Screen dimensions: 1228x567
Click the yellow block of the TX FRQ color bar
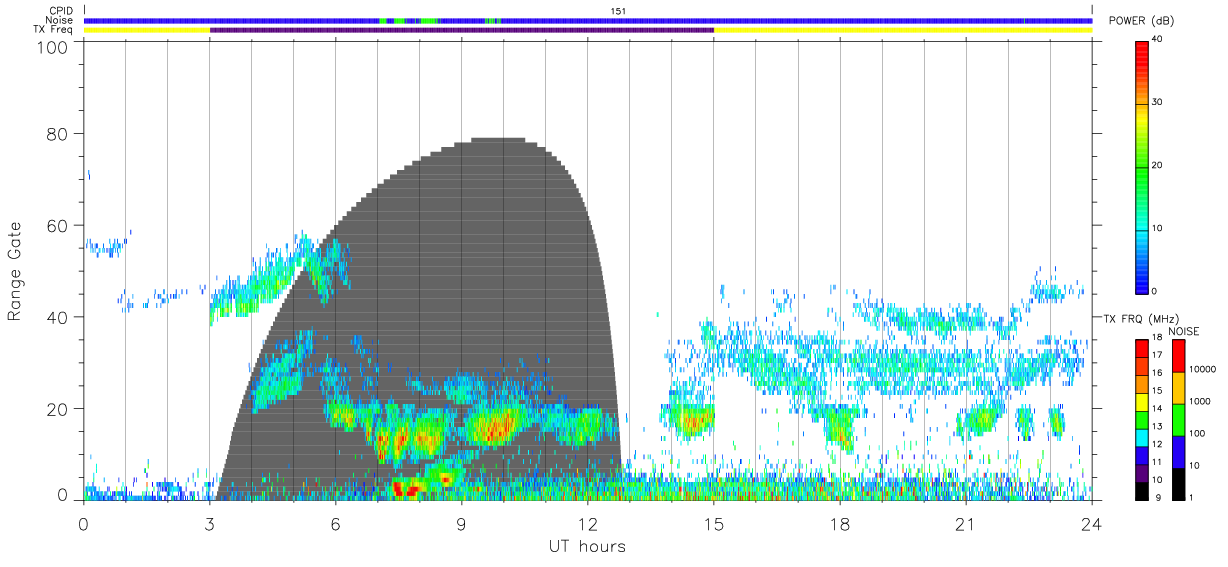(1142, 401)
